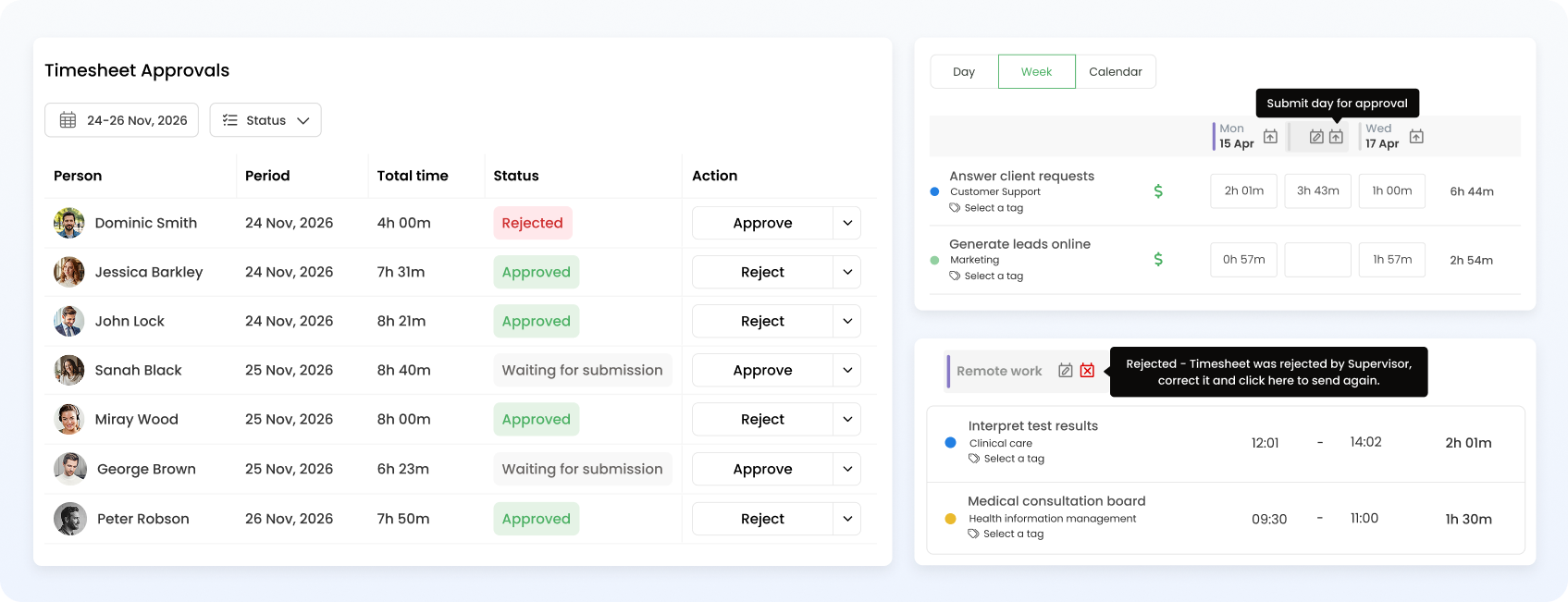Reject Peter Robson's timesheet

point(762,519)
